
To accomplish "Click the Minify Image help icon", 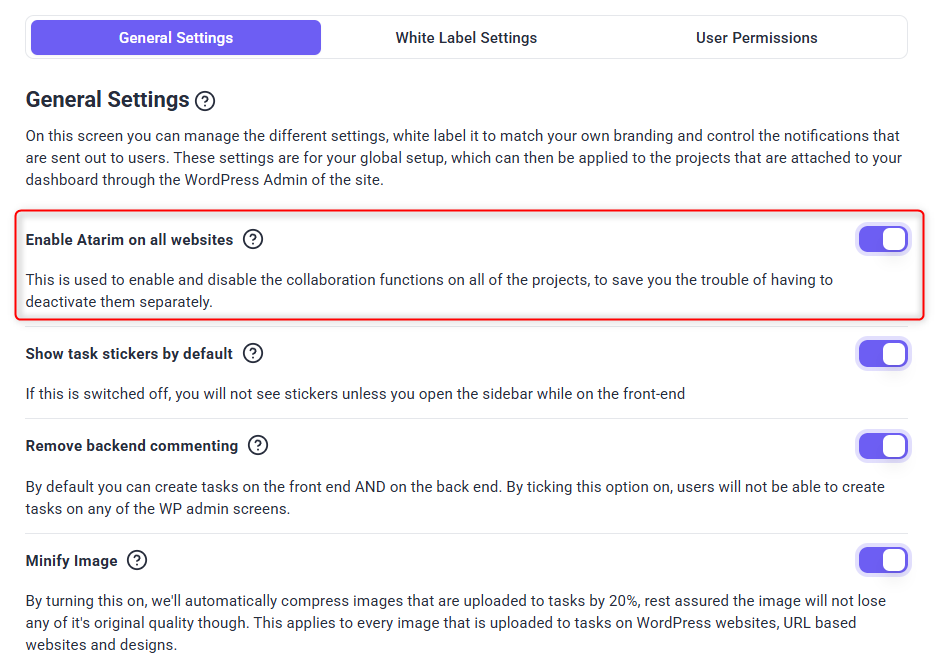I will [x=137, y=561].
